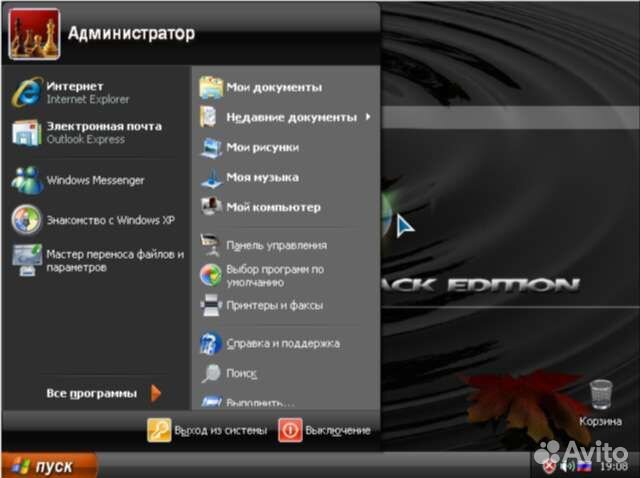
Task: Choose Принтеры и факсы menu label
Action: click(x=275, y=305)
